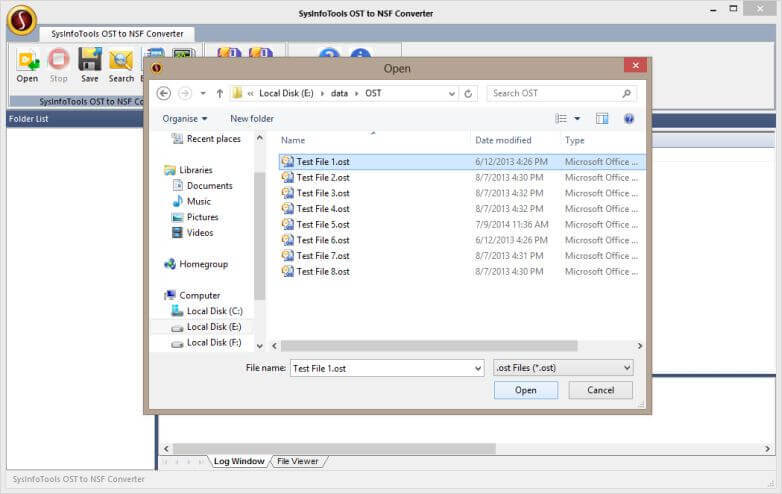Image resolution: width=782 pixels, height=494 pixels.
Task: Select Libraries in navigation pane
Action: click(189, 170)
